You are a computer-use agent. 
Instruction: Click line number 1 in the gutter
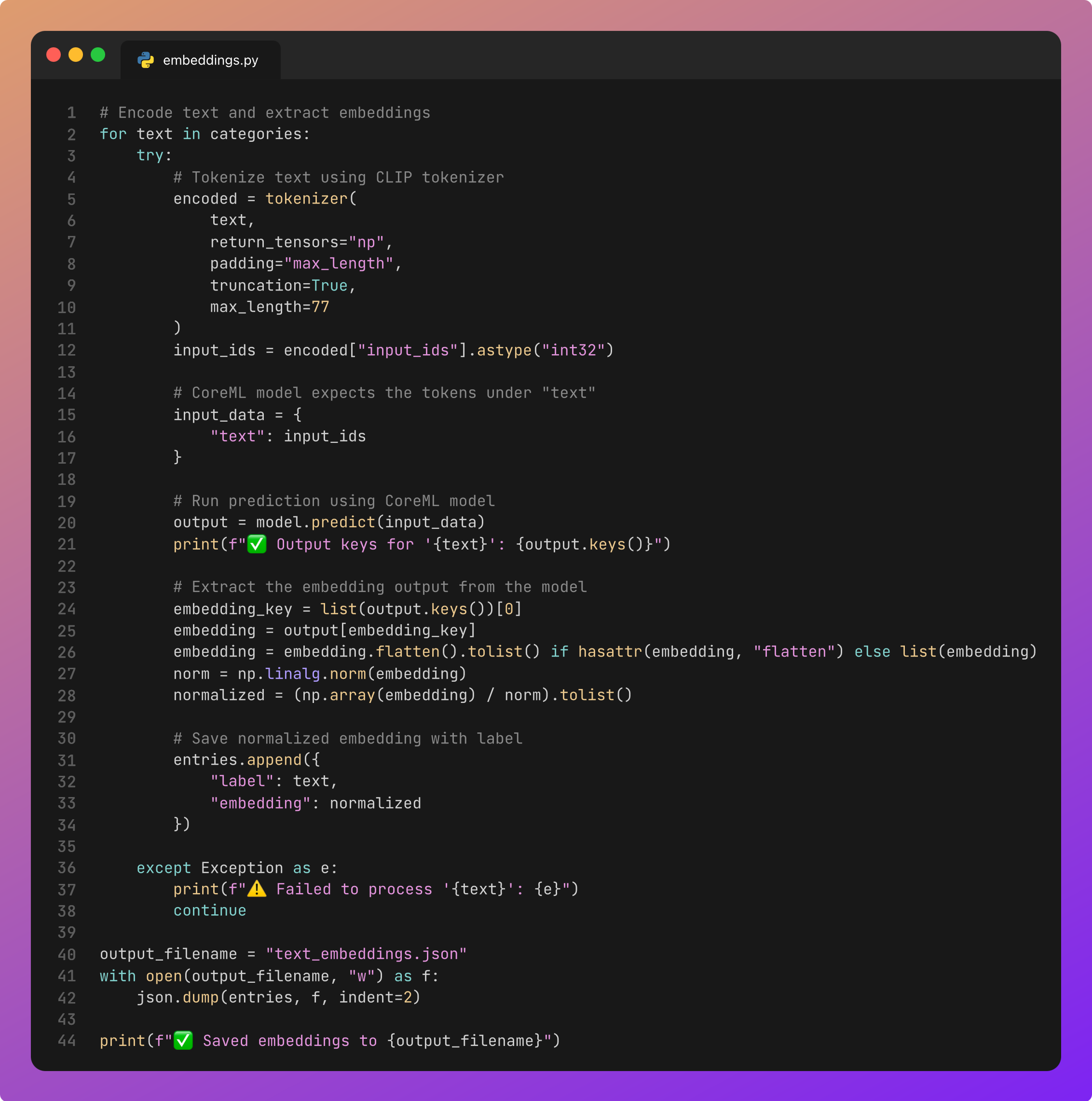click(x=71, y=113)
